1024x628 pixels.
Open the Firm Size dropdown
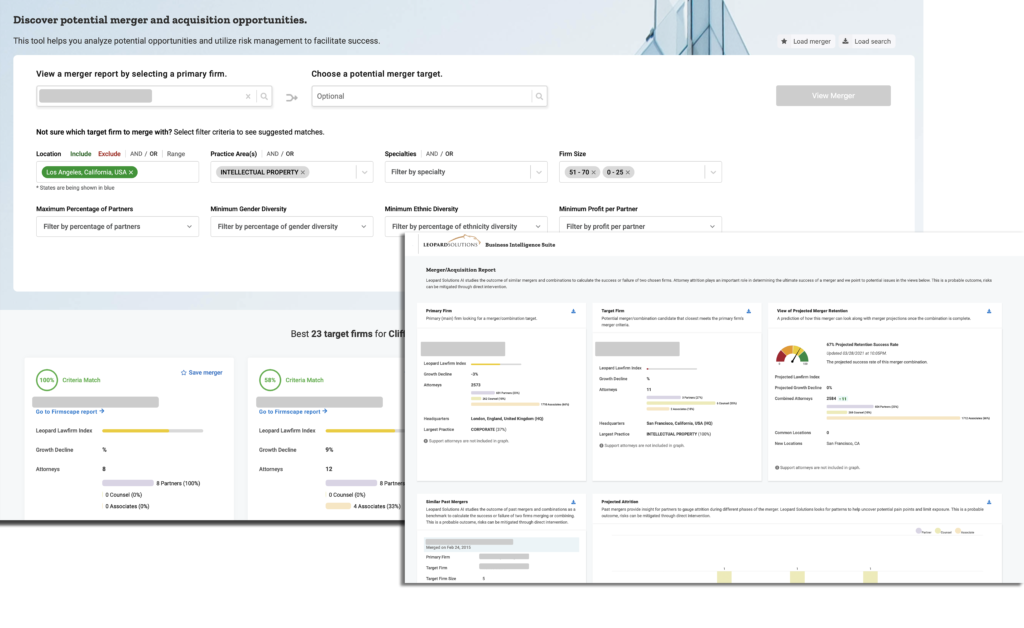pyautogui.click(x=714, y=172)
